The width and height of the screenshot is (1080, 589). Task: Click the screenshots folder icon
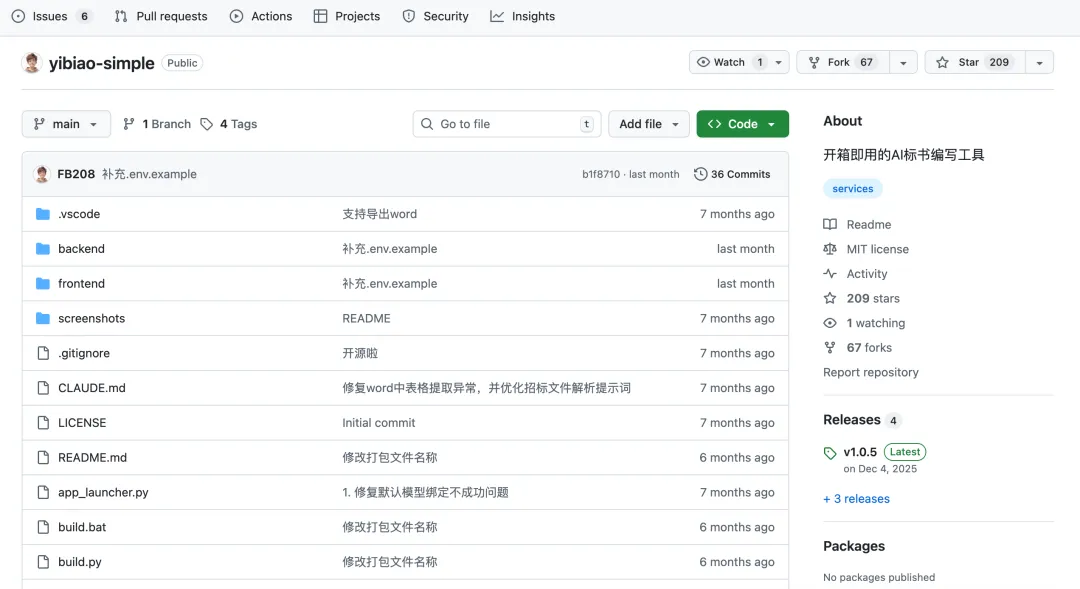coord(43,318)
